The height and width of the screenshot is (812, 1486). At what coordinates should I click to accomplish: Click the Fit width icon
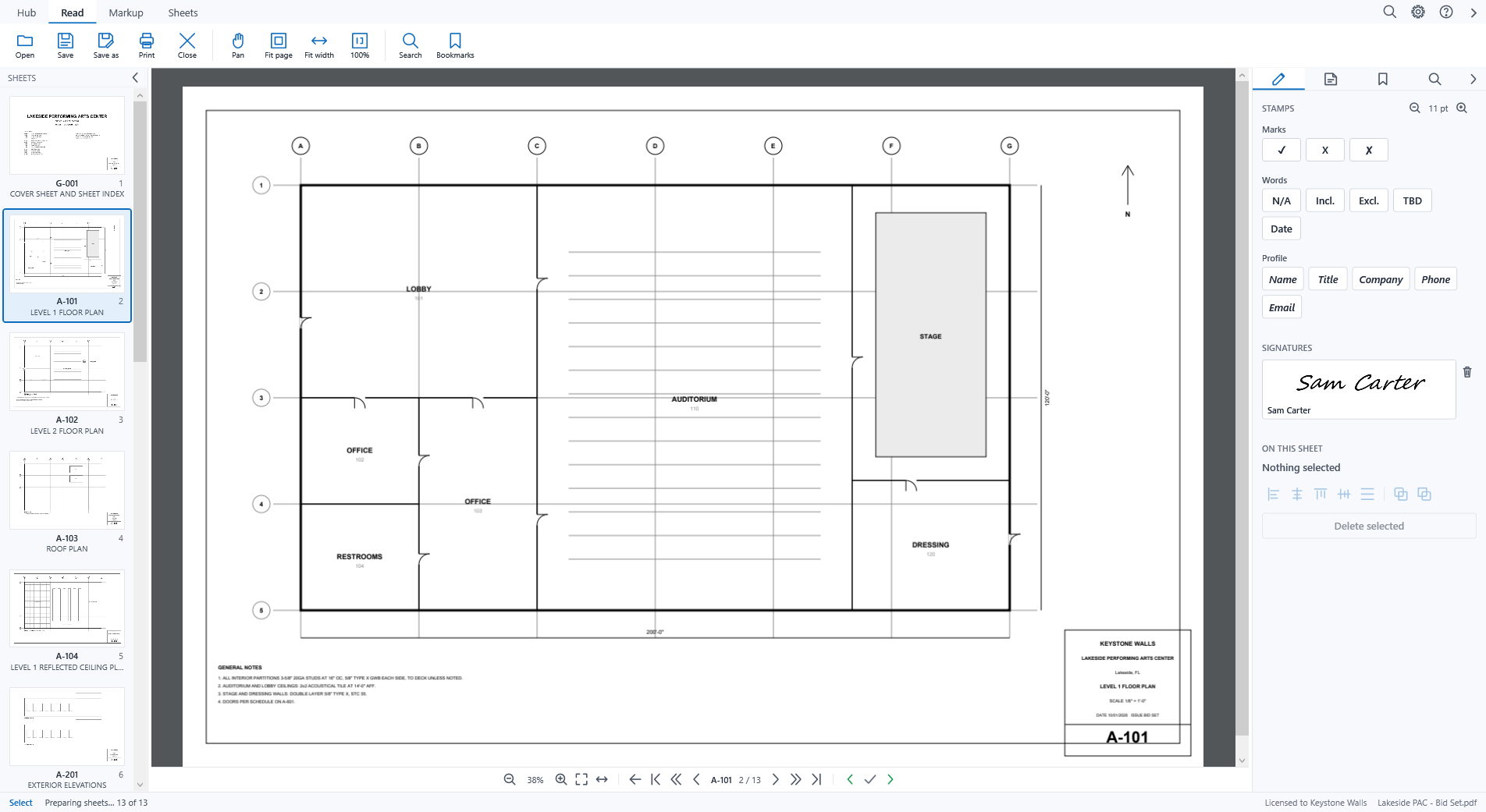tap(319, 45)
